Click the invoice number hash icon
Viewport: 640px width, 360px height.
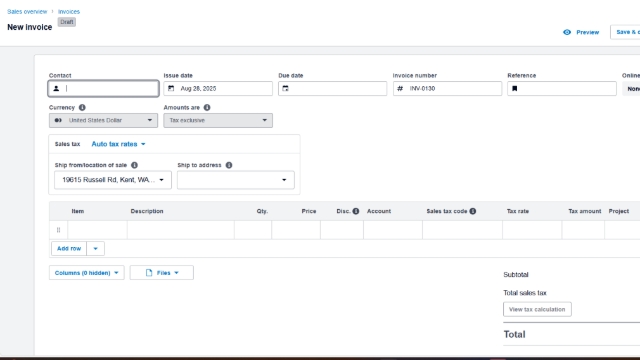(x=400, y=88)
